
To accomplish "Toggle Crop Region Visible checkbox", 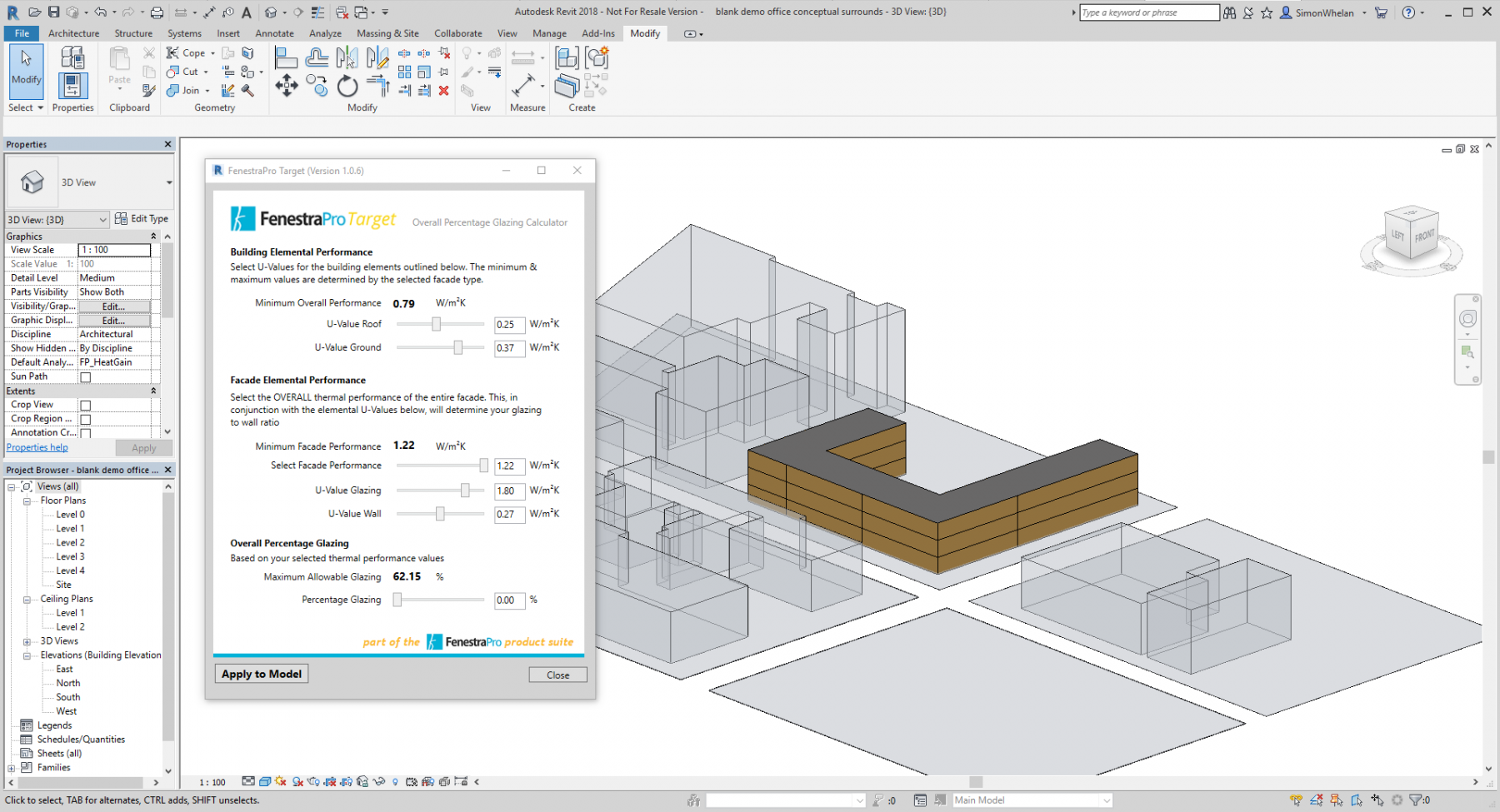I will 85,420.
